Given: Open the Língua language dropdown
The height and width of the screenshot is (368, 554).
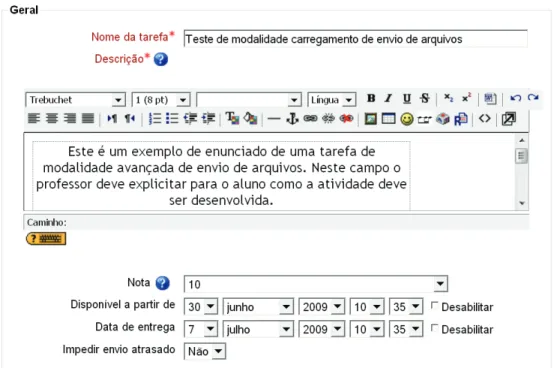Looking at the screenshot, I should 332,100.
